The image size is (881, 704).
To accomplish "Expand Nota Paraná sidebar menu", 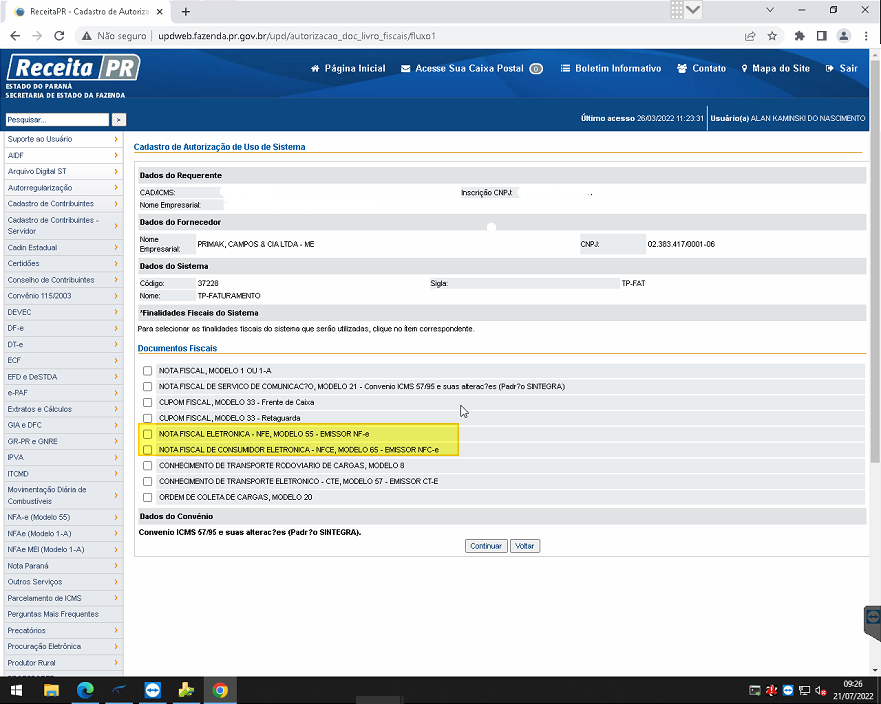I will [x=63, y=566].
